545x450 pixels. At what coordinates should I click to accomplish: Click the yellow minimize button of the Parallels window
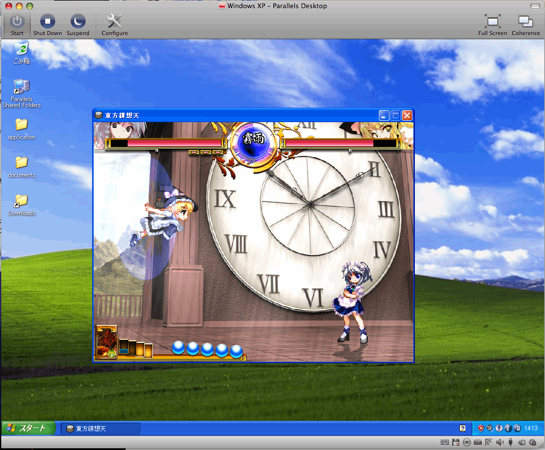tap(19, 6)
